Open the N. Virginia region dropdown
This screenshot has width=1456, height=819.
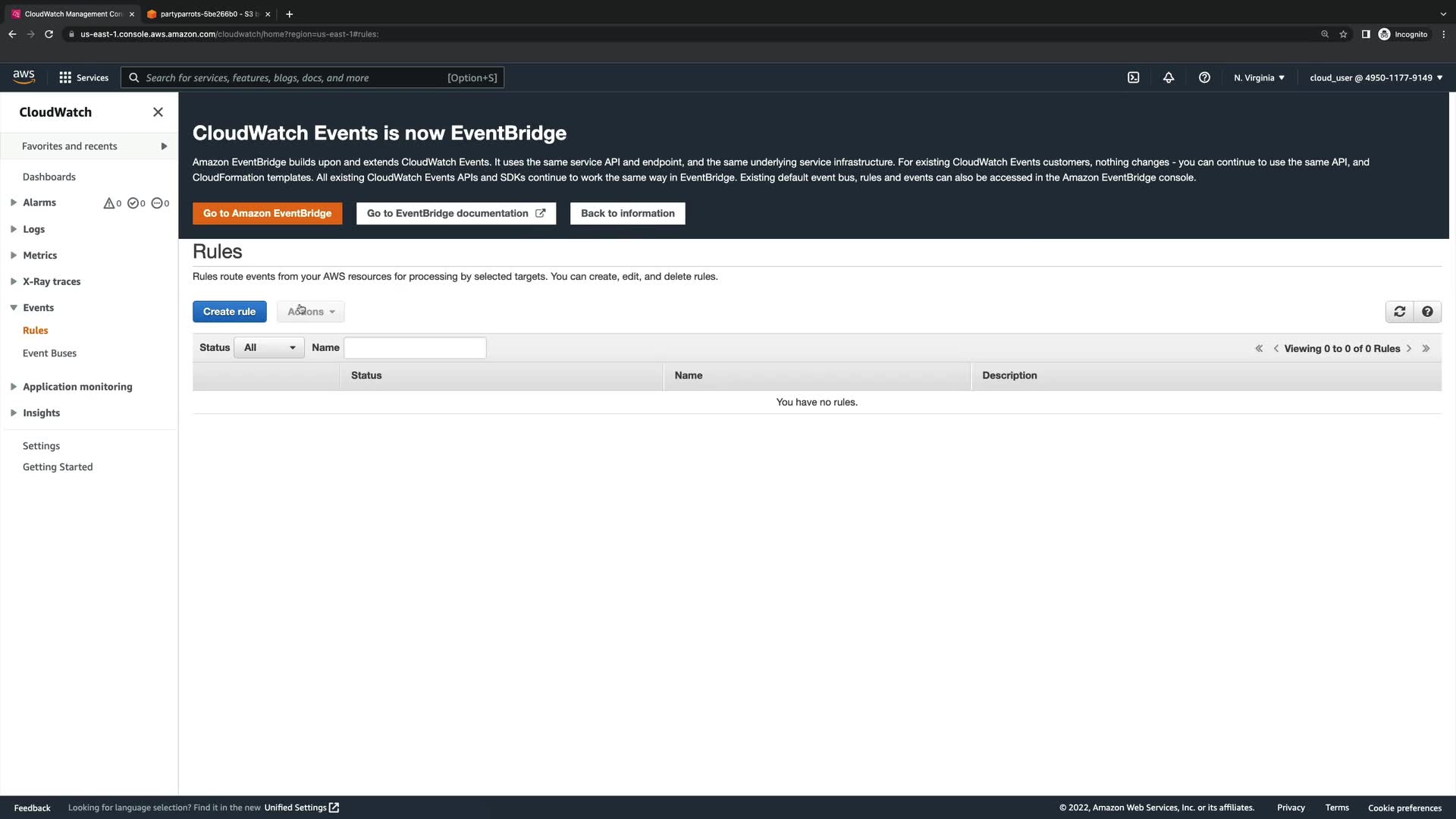point(1259,77)
